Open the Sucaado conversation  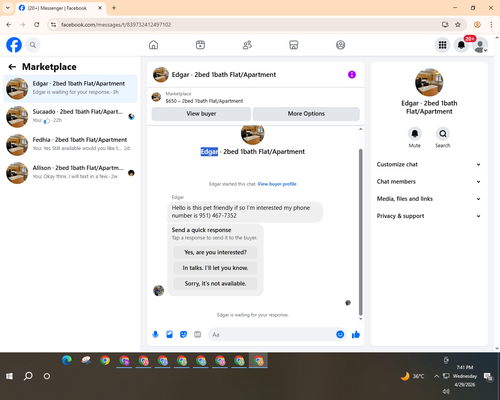tap(70, 117)
